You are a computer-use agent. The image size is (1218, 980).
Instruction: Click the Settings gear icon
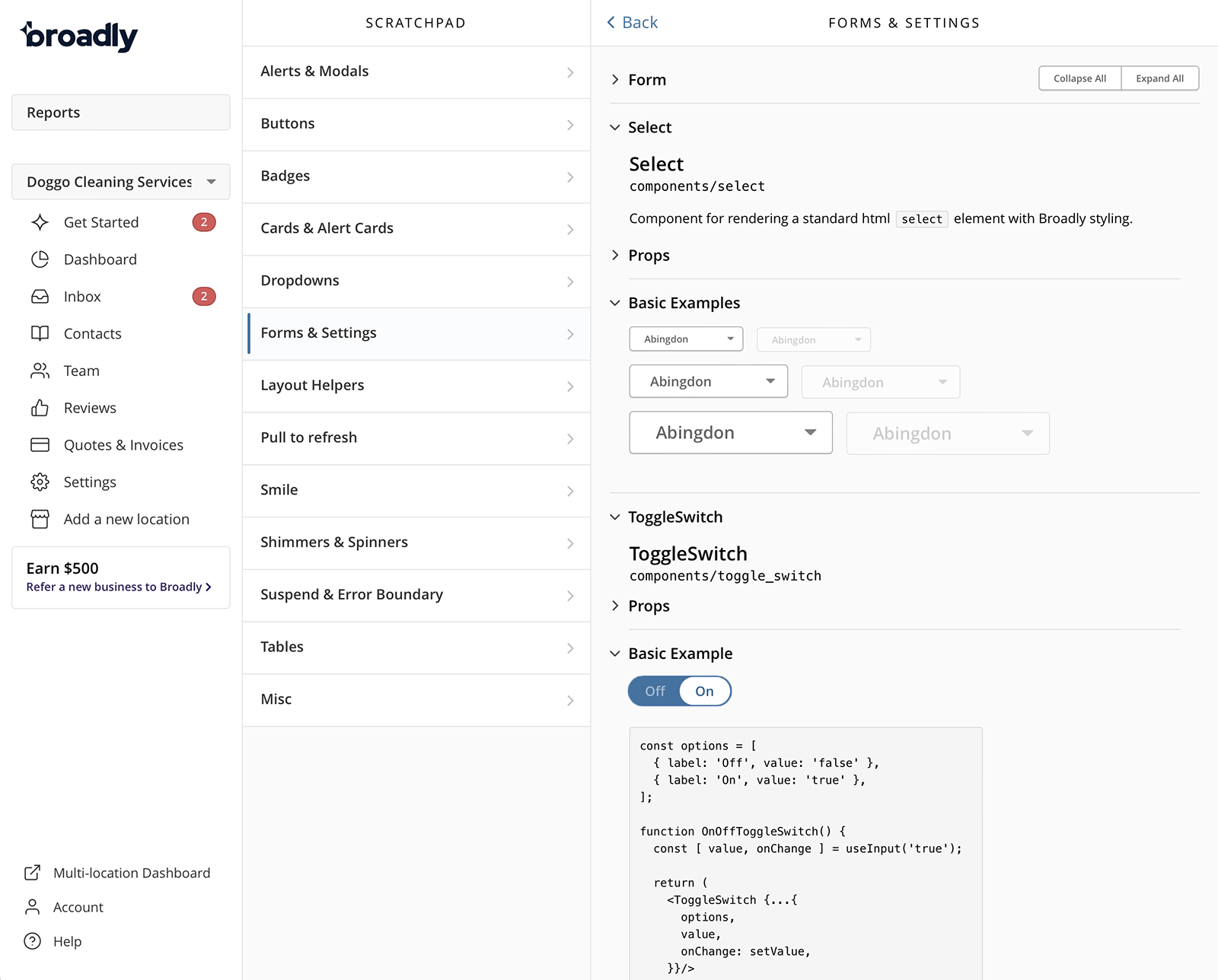coord(40,482)
